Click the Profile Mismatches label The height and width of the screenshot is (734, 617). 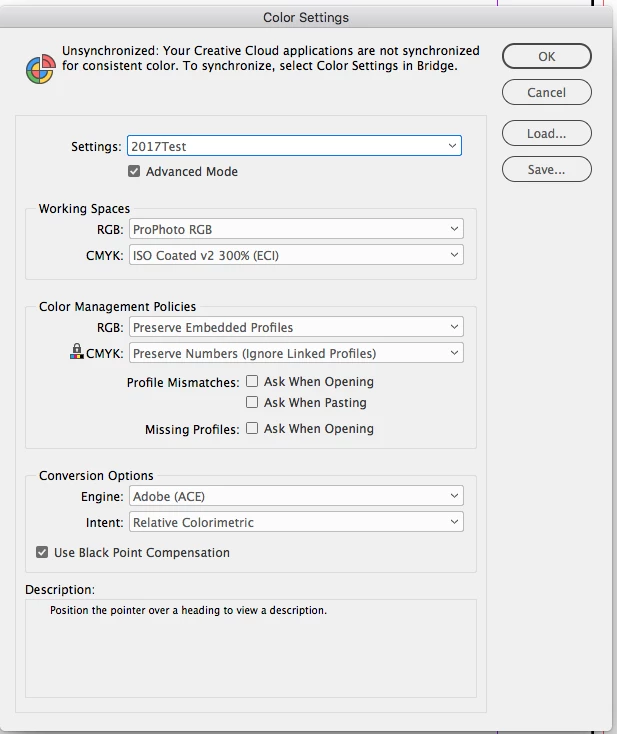pyautogui.click(x=183, y=382)
